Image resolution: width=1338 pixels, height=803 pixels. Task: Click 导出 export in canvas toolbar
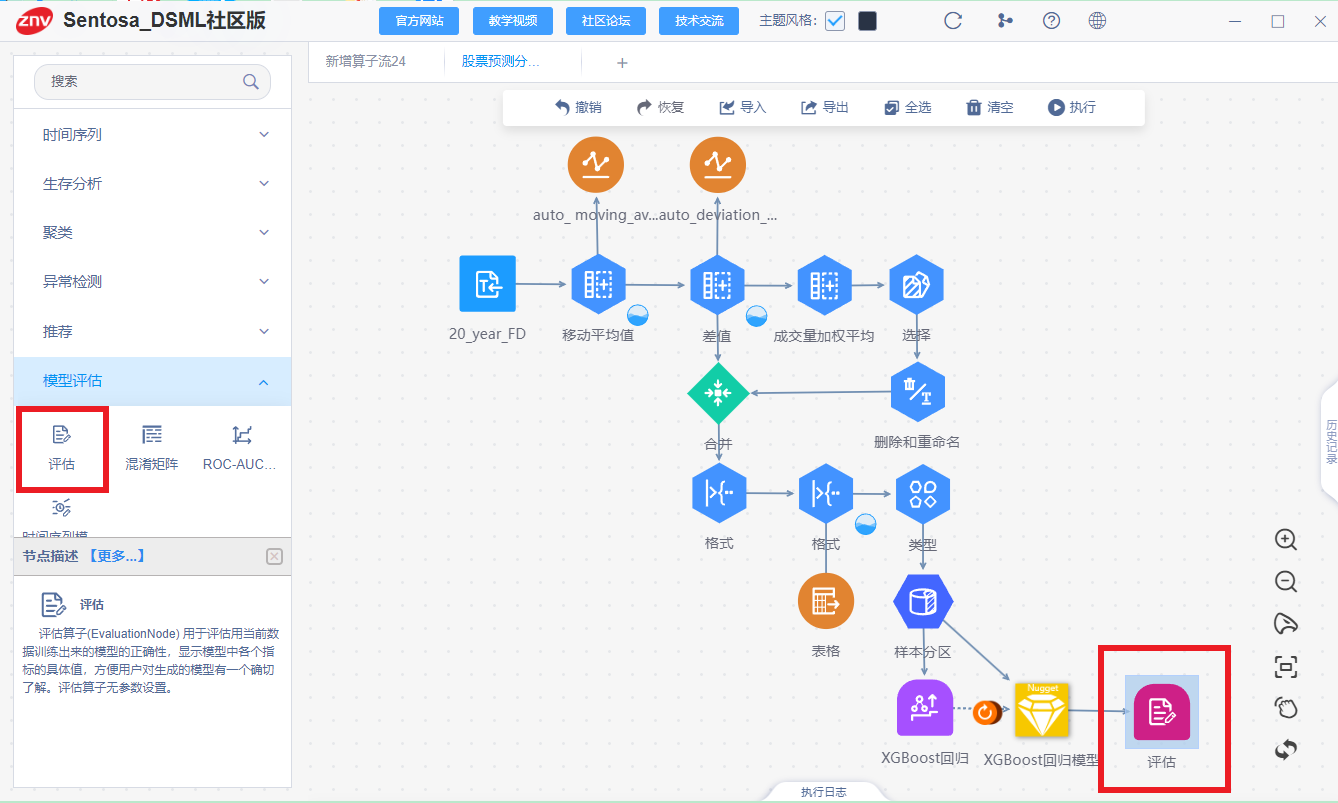pos(824,108)
